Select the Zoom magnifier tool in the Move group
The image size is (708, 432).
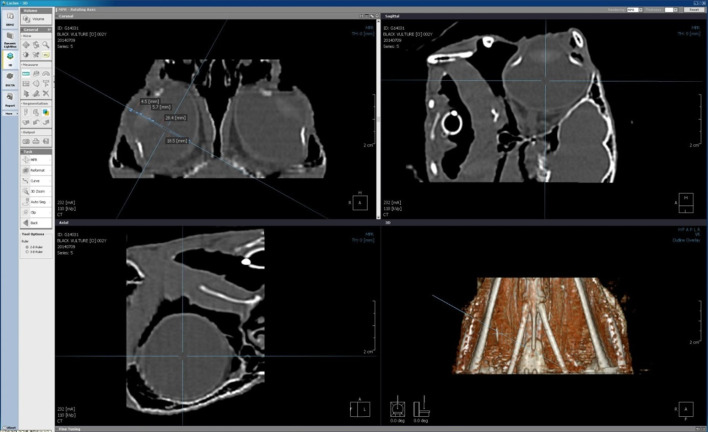46,45
